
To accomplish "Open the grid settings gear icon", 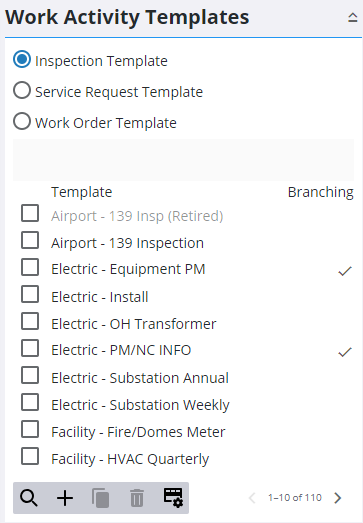I will coord(173,498).
